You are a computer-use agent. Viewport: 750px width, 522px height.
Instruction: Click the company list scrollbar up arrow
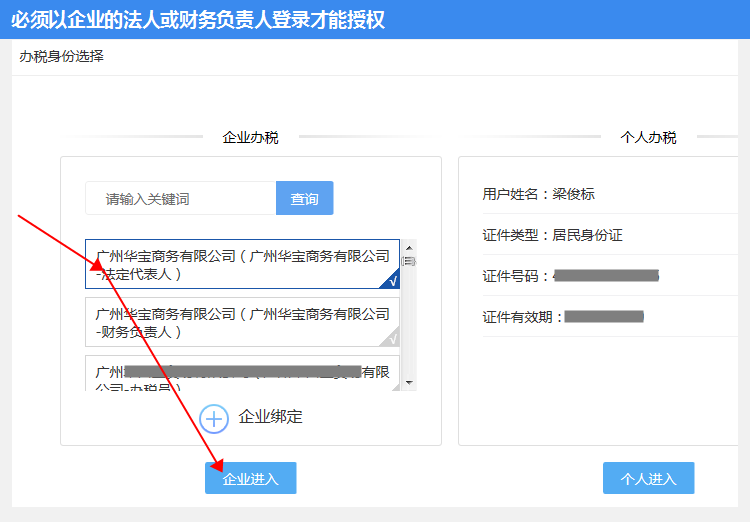coord(409,247)
